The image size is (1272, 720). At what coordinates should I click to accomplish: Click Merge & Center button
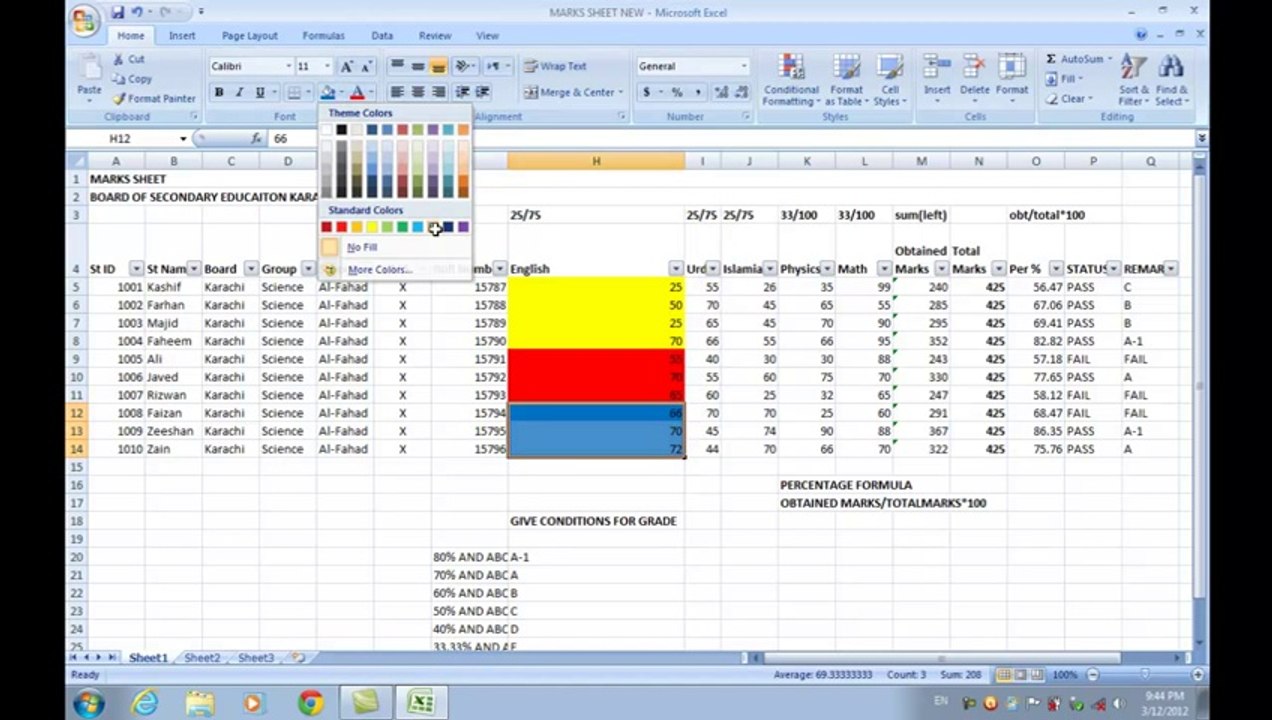tap(572, 92)
